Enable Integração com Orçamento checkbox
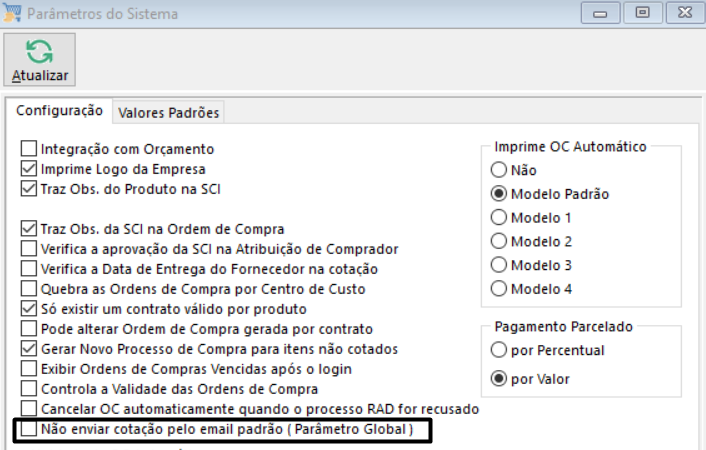The height and width of the screenshot is (450, 706). 29,149
